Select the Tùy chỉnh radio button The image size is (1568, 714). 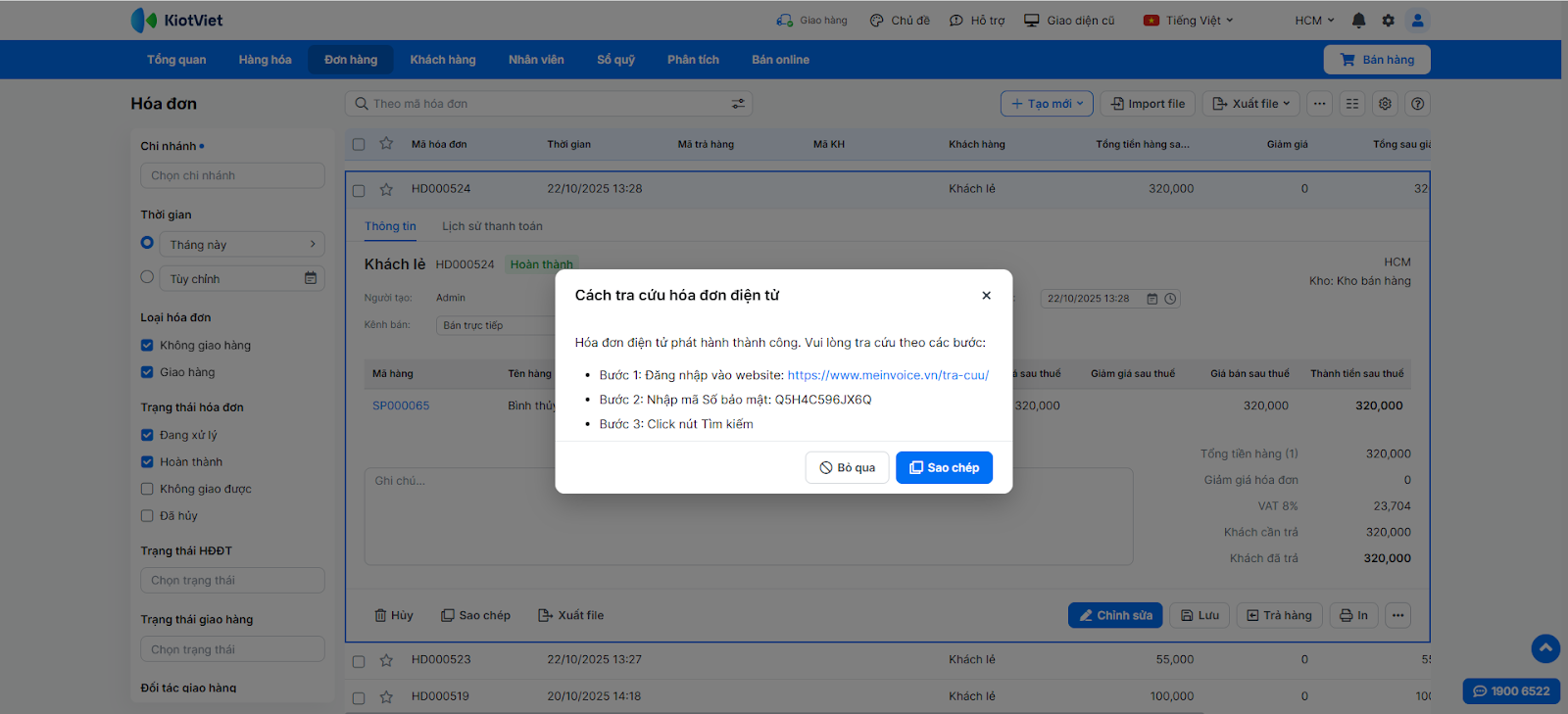[x=147, y=277]
